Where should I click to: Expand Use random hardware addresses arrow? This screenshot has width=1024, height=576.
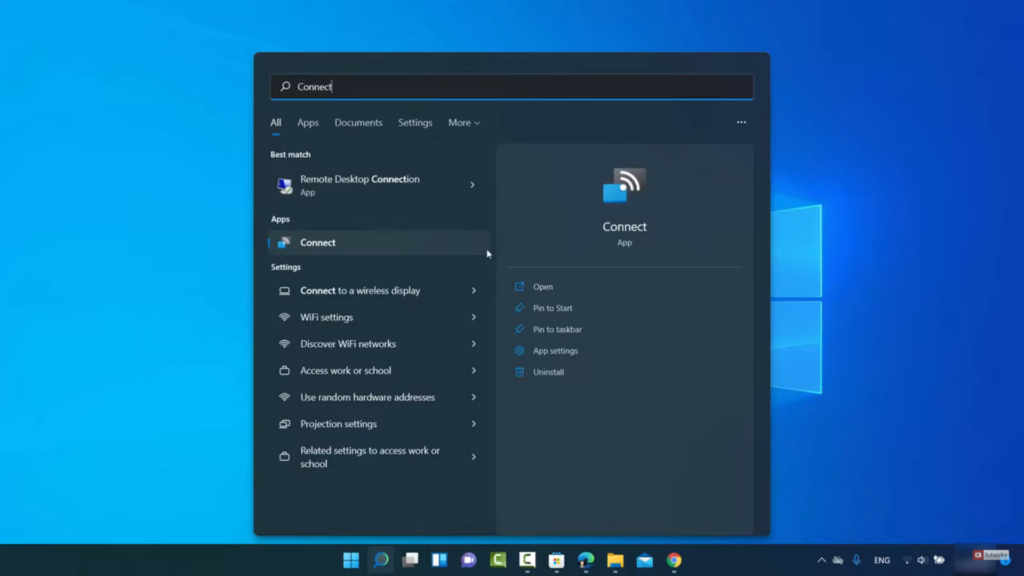click(x=473, y=397)
